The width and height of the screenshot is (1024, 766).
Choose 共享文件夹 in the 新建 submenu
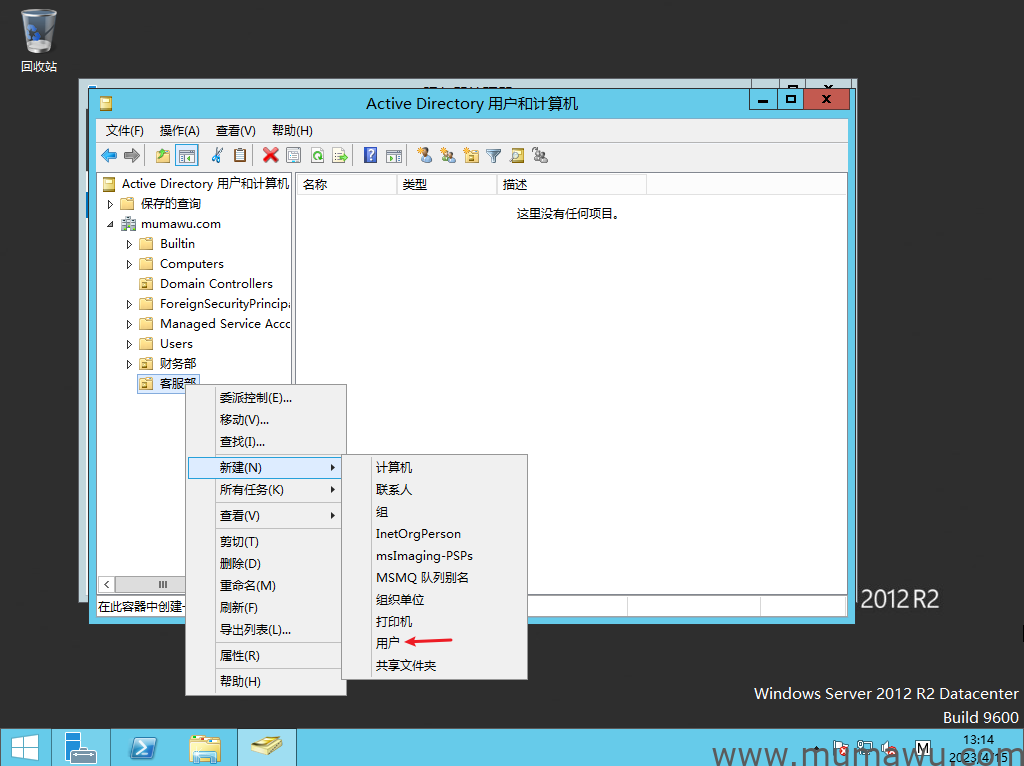click(434, 665)
